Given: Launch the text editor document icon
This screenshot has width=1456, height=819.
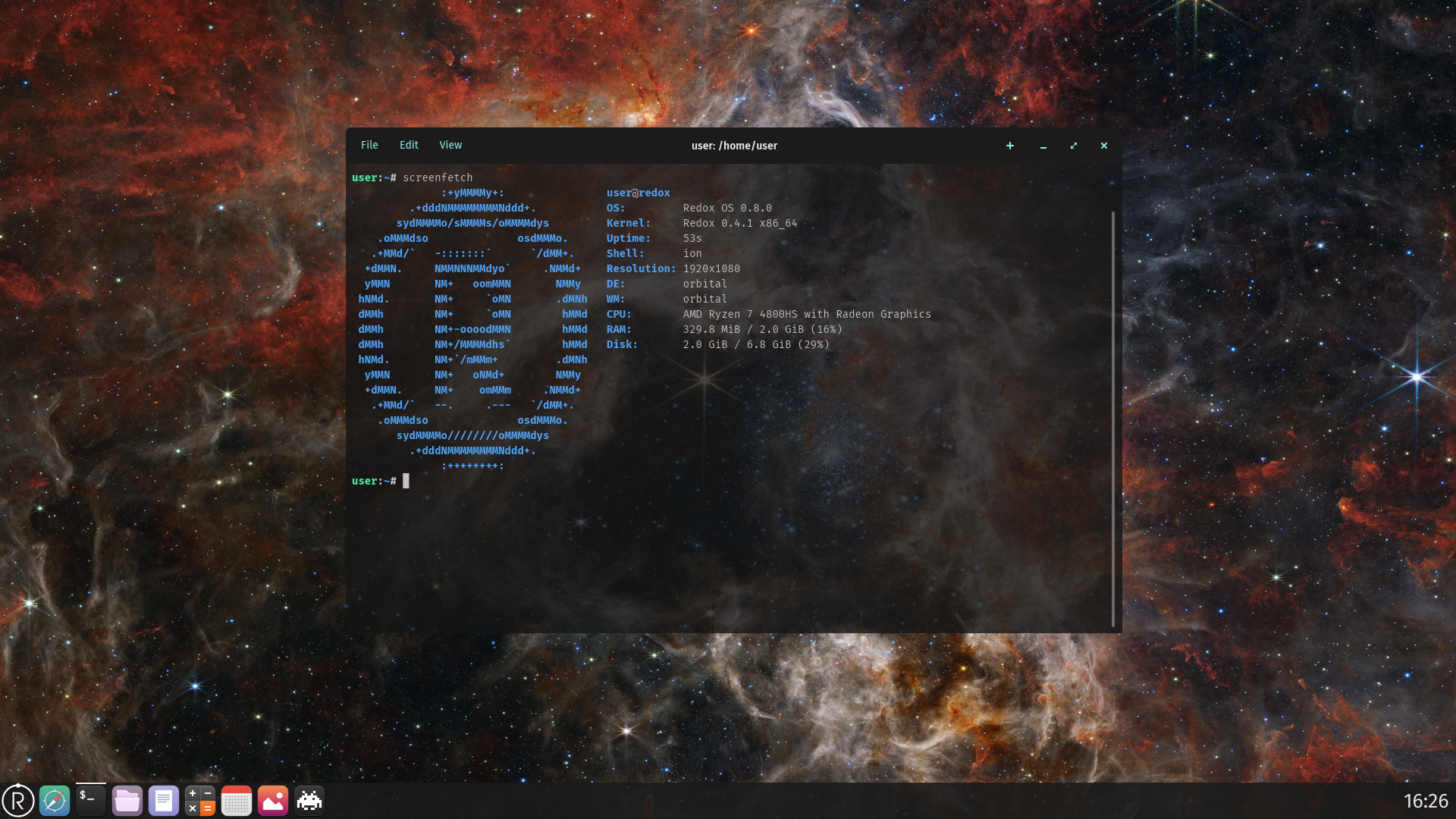Looking at the screenshot, I should pos(164,801).
